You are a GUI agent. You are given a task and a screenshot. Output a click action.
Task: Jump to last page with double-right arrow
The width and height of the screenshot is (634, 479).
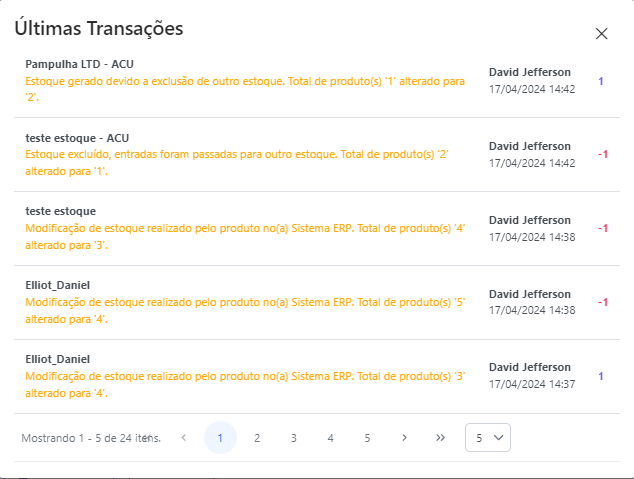(x=440, y=438)
